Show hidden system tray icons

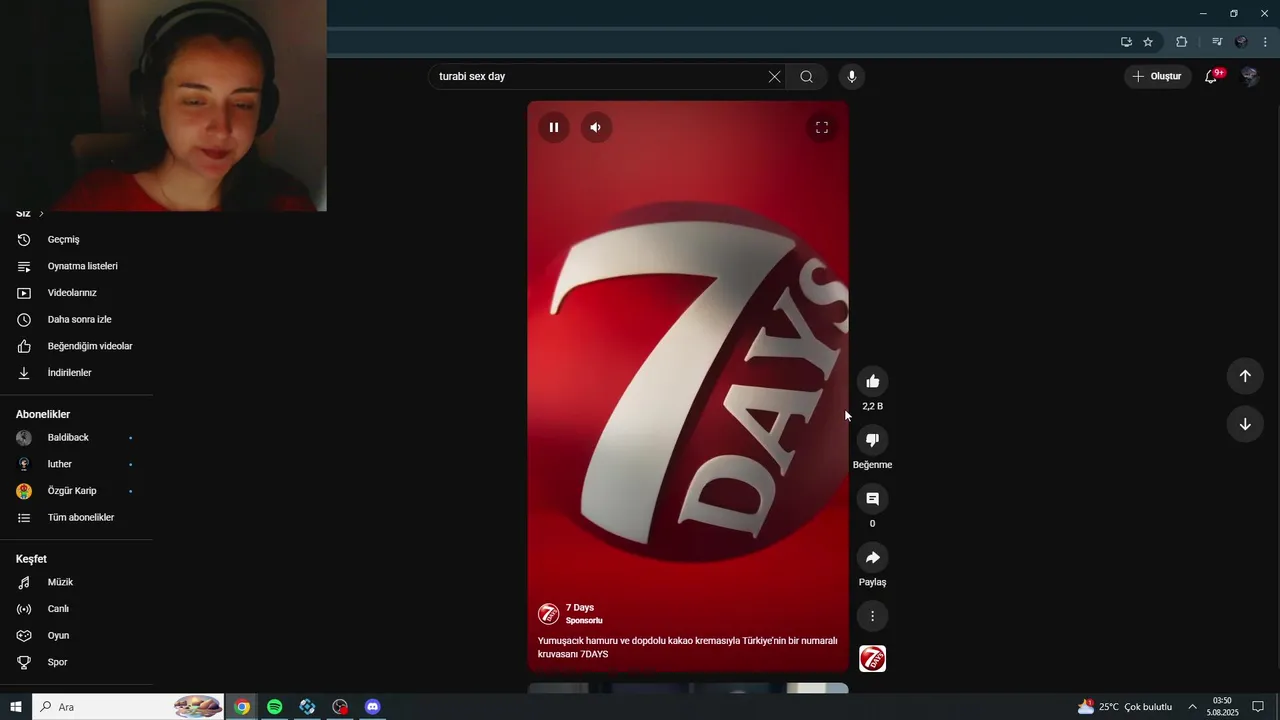point(1192,707)
